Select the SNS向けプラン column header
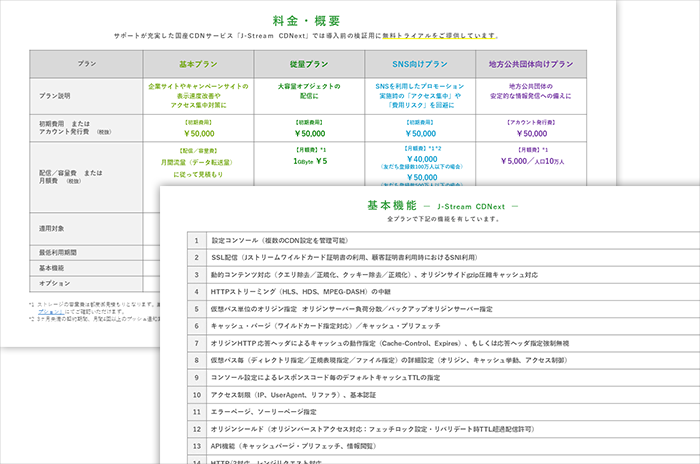Viewport: 700px width, 464px height. click(420, 64)
